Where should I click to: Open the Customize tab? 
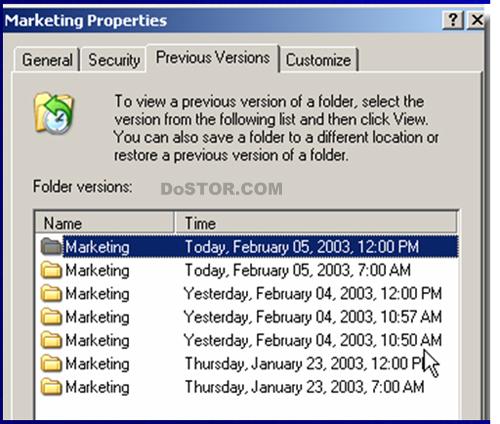click(318, 60)
